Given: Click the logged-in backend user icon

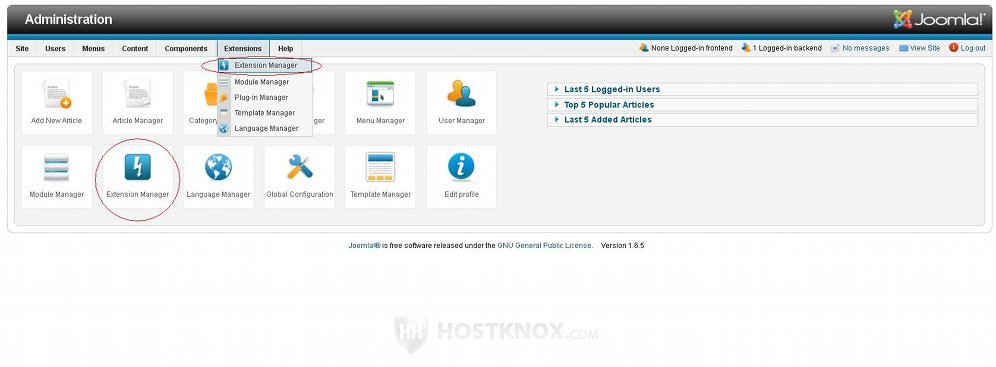Looking at the screenshot, I should (x=746, y=48).
